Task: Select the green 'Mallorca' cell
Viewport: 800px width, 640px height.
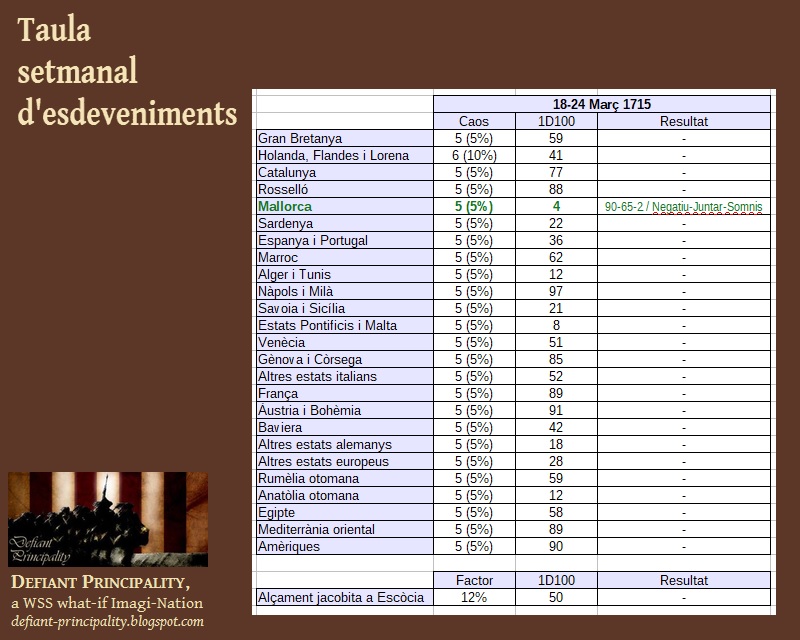Action: pos(344,206)
